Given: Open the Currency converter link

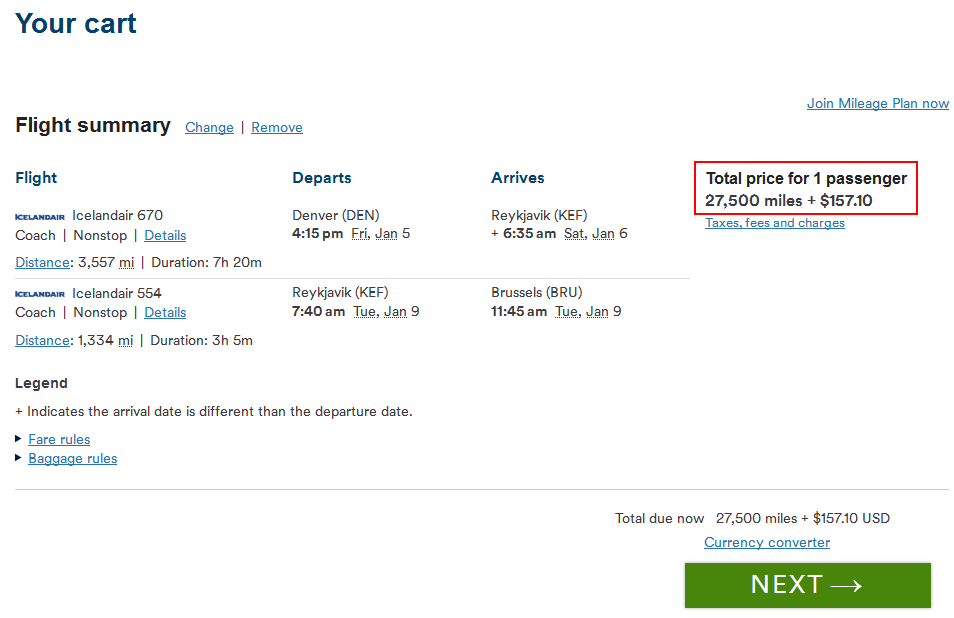Looking at the screenshot, I should pos(767,542).
